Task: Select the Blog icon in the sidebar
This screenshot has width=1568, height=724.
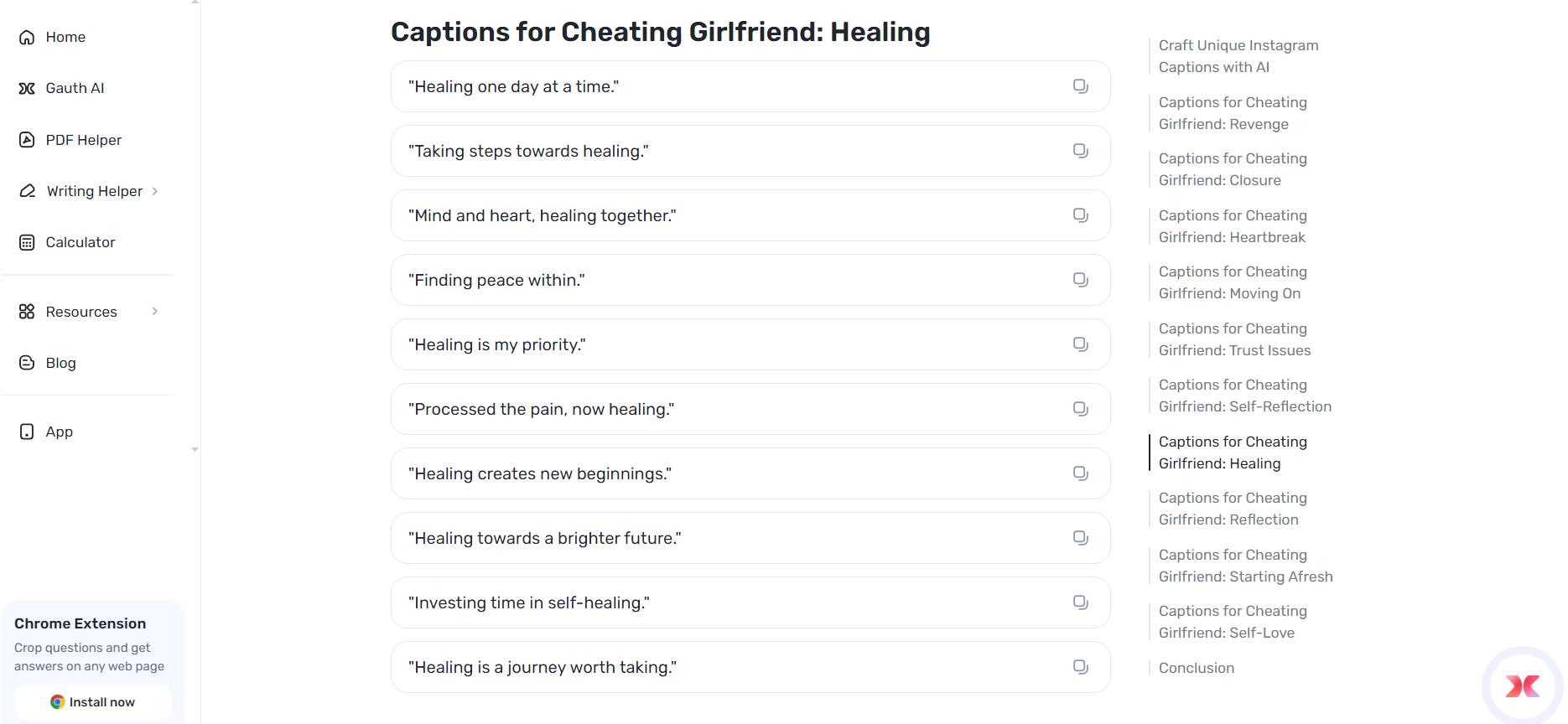Action: 26,362
